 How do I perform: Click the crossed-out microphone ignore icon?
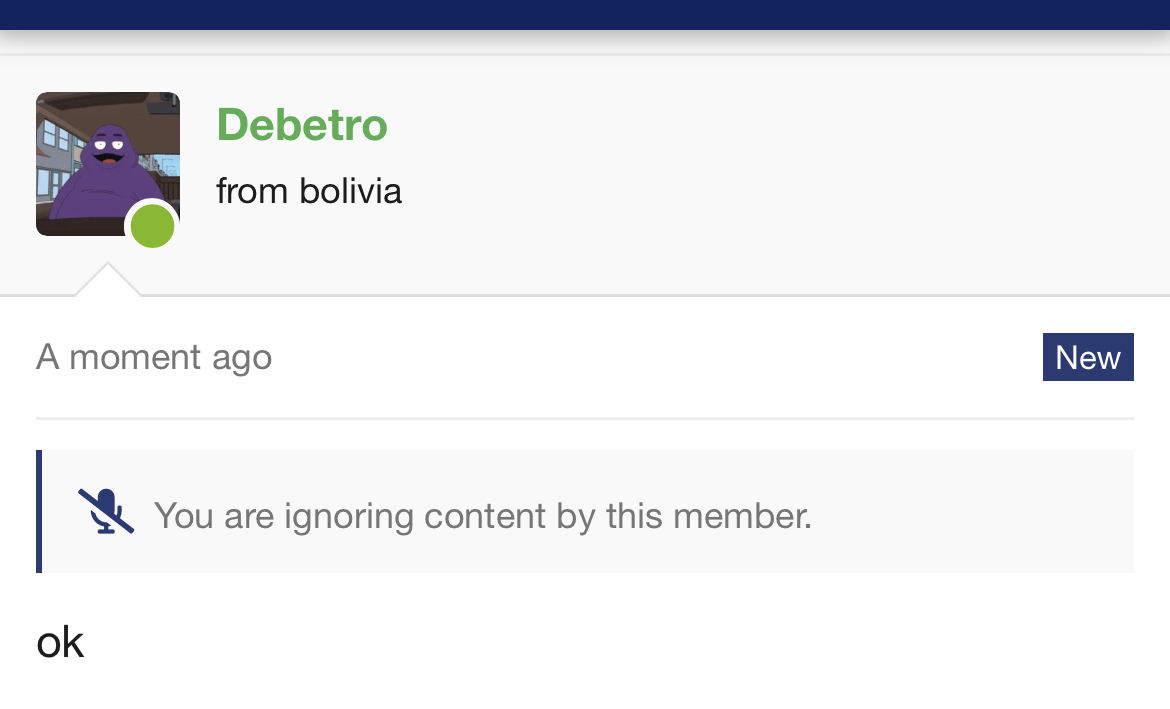pos(106,512)
